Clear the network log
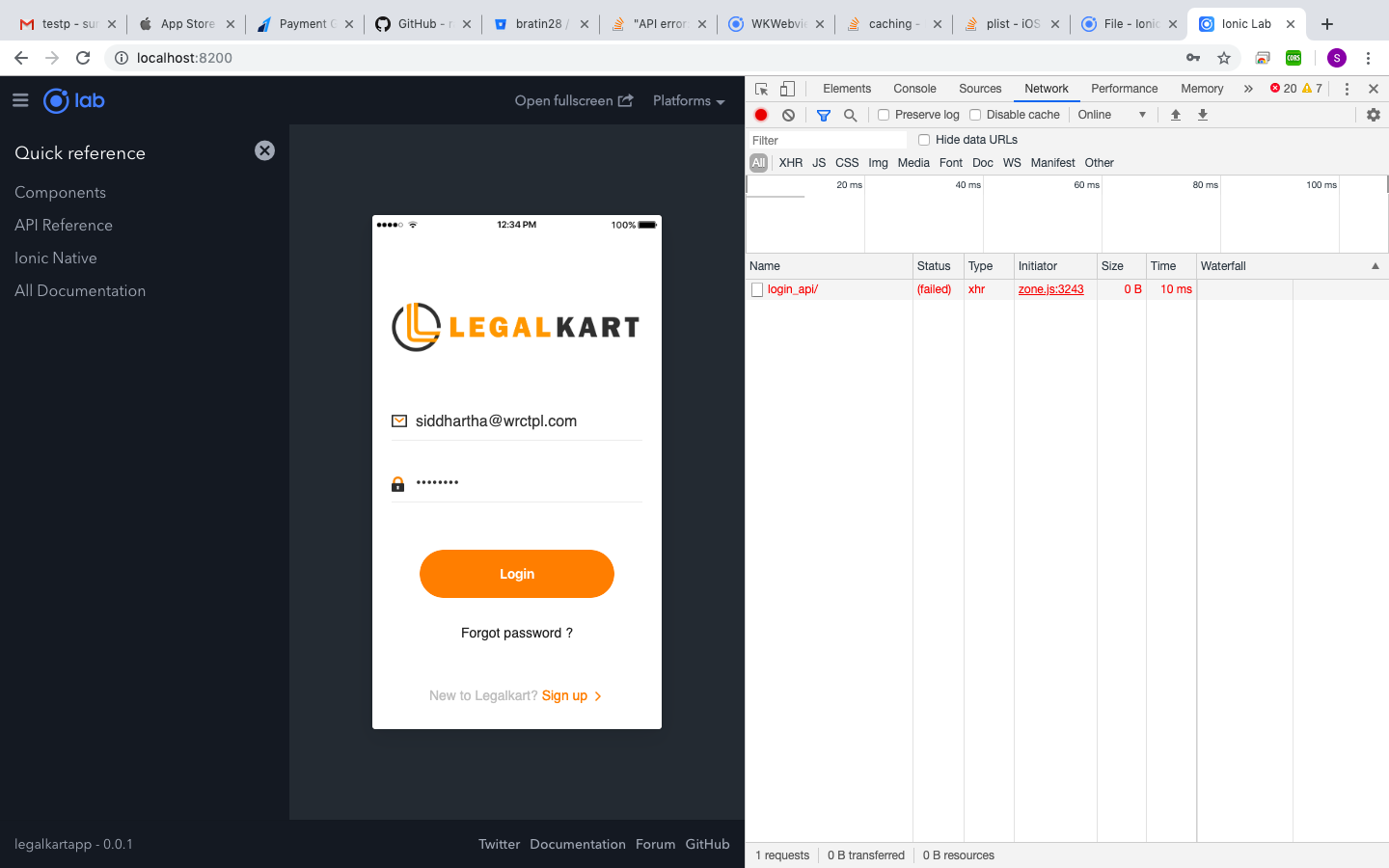1389x868 pixels. pos(788,115)
